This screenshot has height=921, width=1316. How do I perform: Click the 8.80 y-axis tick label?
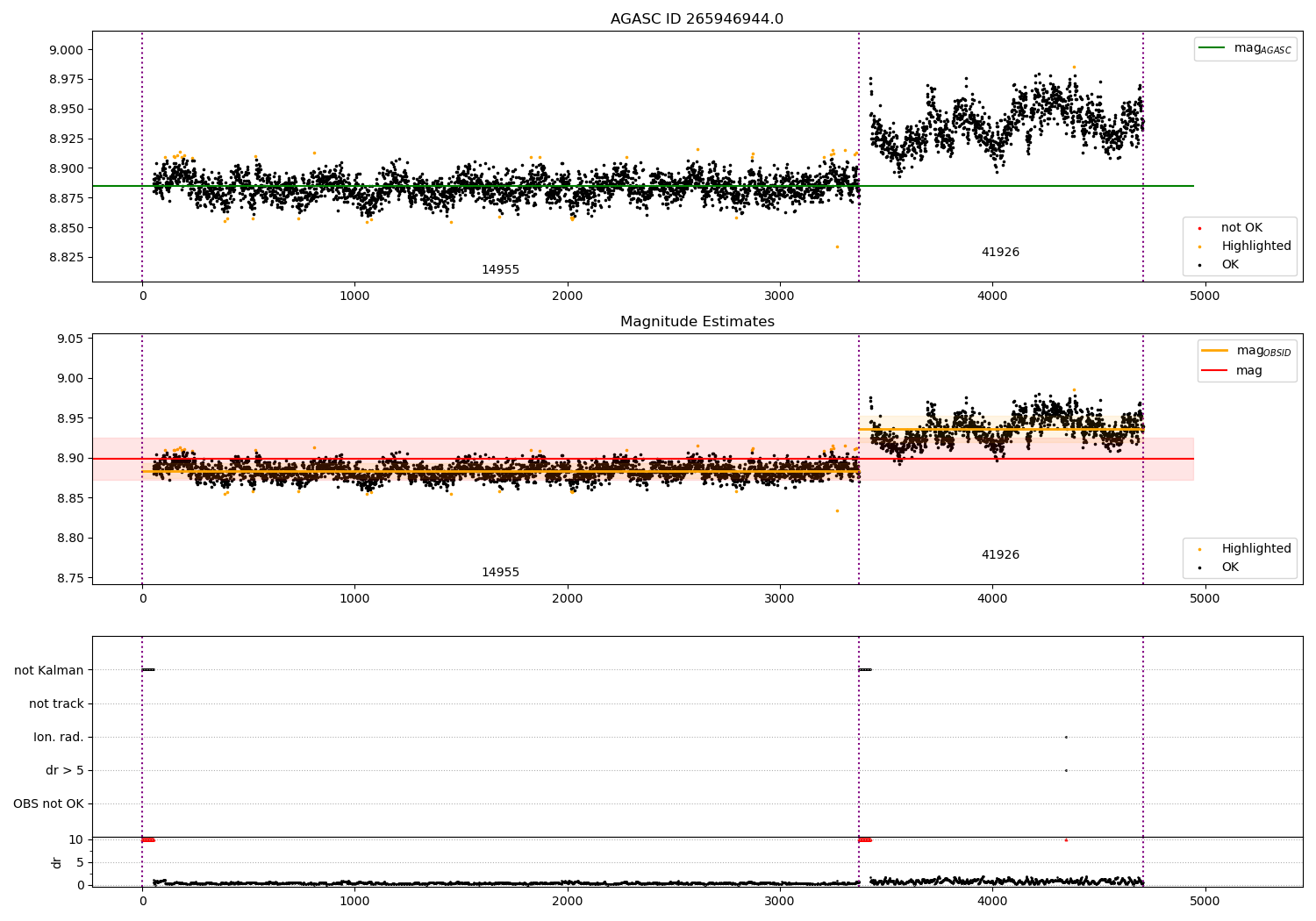tap(69, 539)
